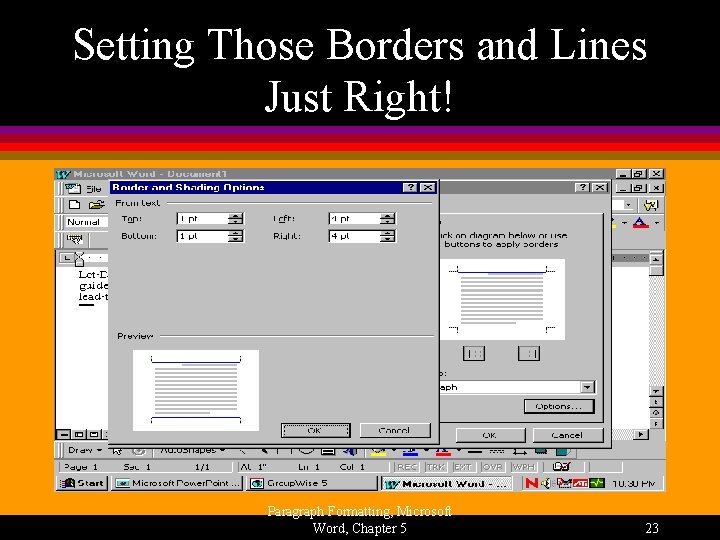This screenshot has height=540, width=720.
Task: Click Cancel in Border and Shading Options
Action: click(395, 431)
